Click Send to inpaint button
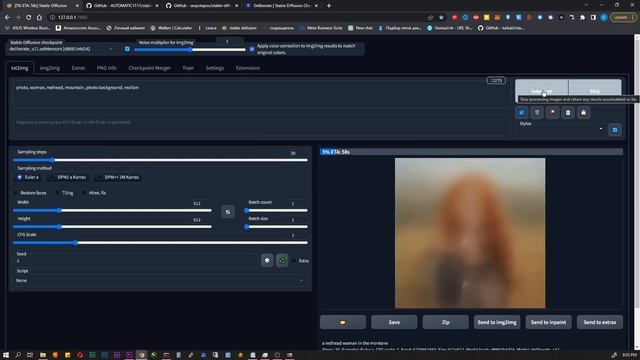640x360 pixels. click(x=548, y=322)
